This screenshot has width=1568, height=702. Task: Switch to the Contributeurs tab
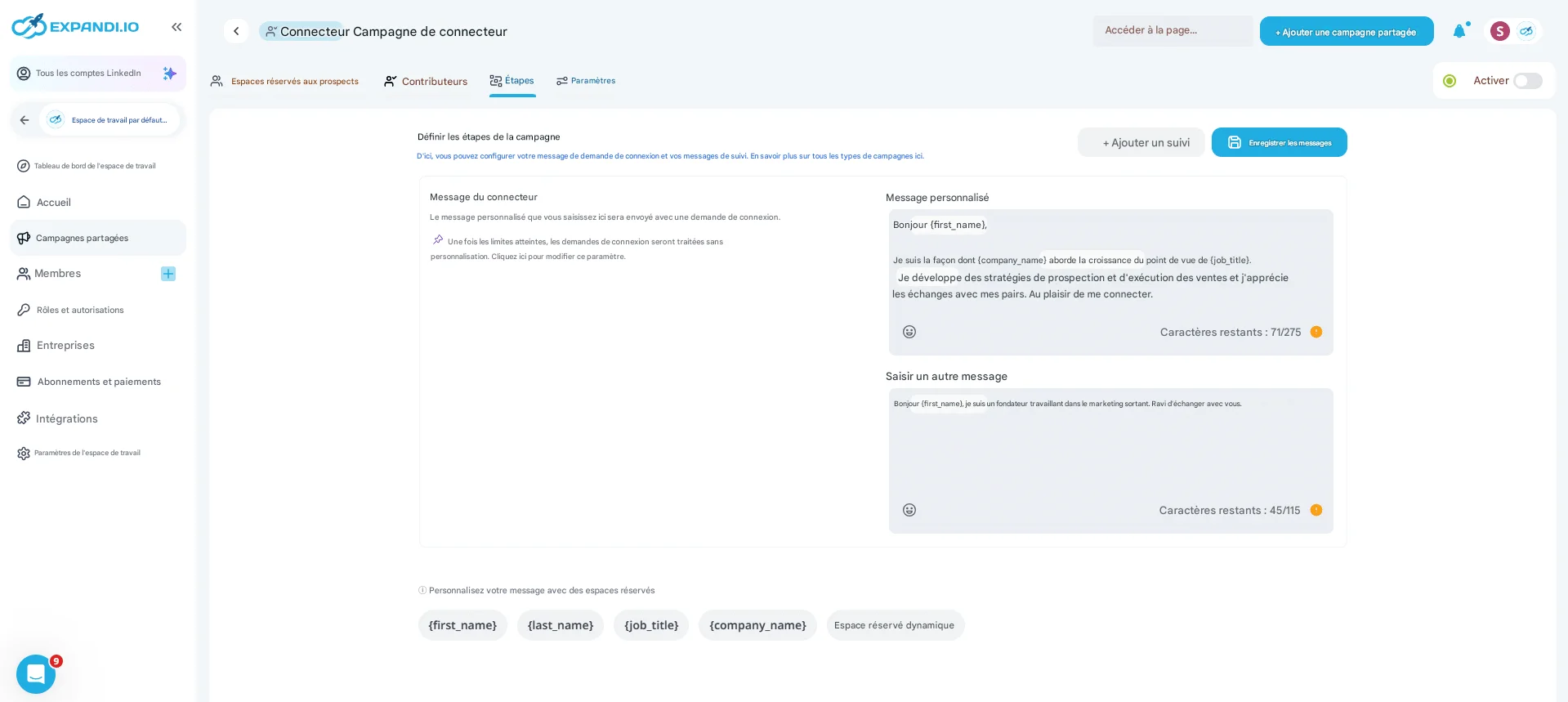click(426, 81)
